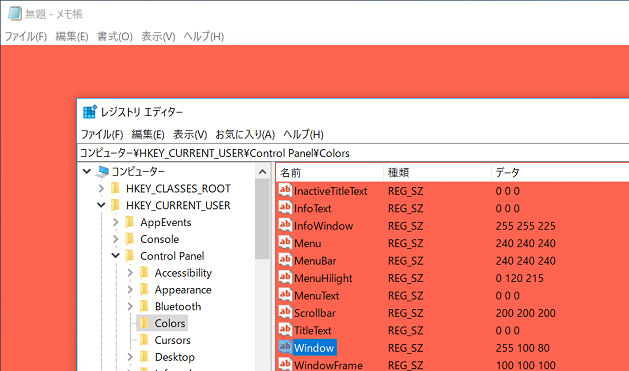Click the データ column header
This screenshot has width=629, height=371.
(560, 173)
